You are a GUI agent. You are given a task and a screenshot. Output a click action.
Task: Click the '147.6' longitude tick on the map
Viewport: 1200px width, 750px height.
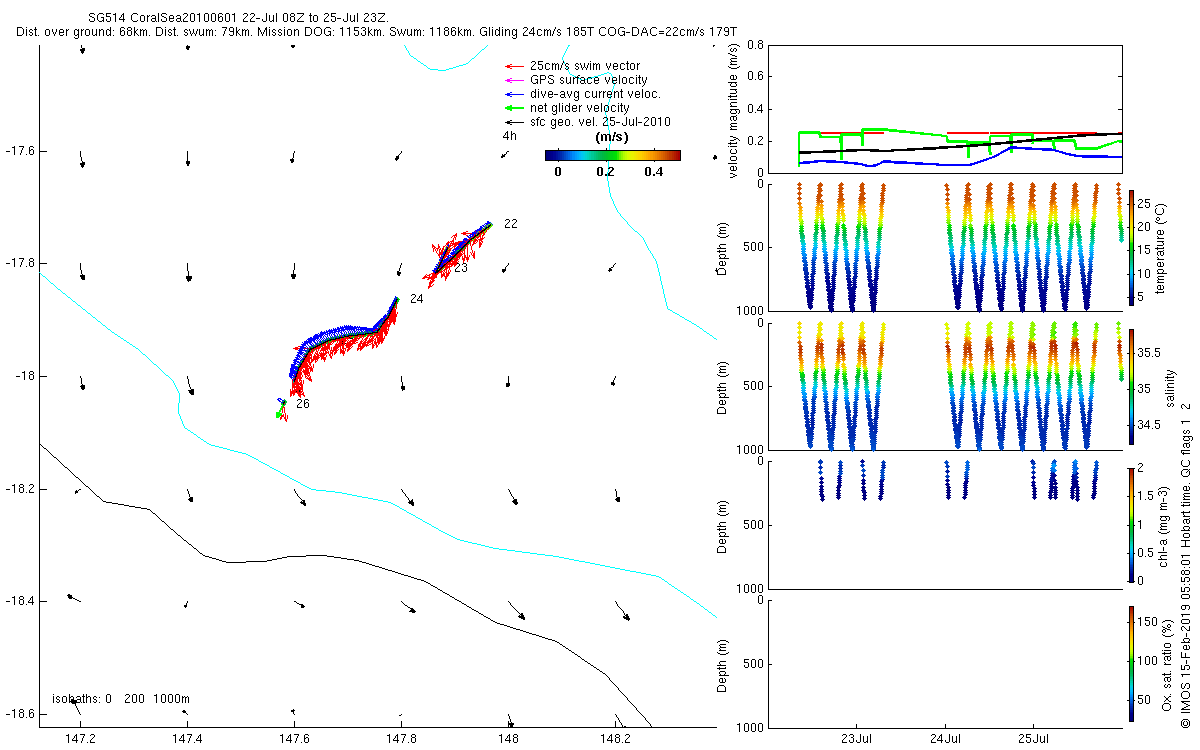(294, 739)
